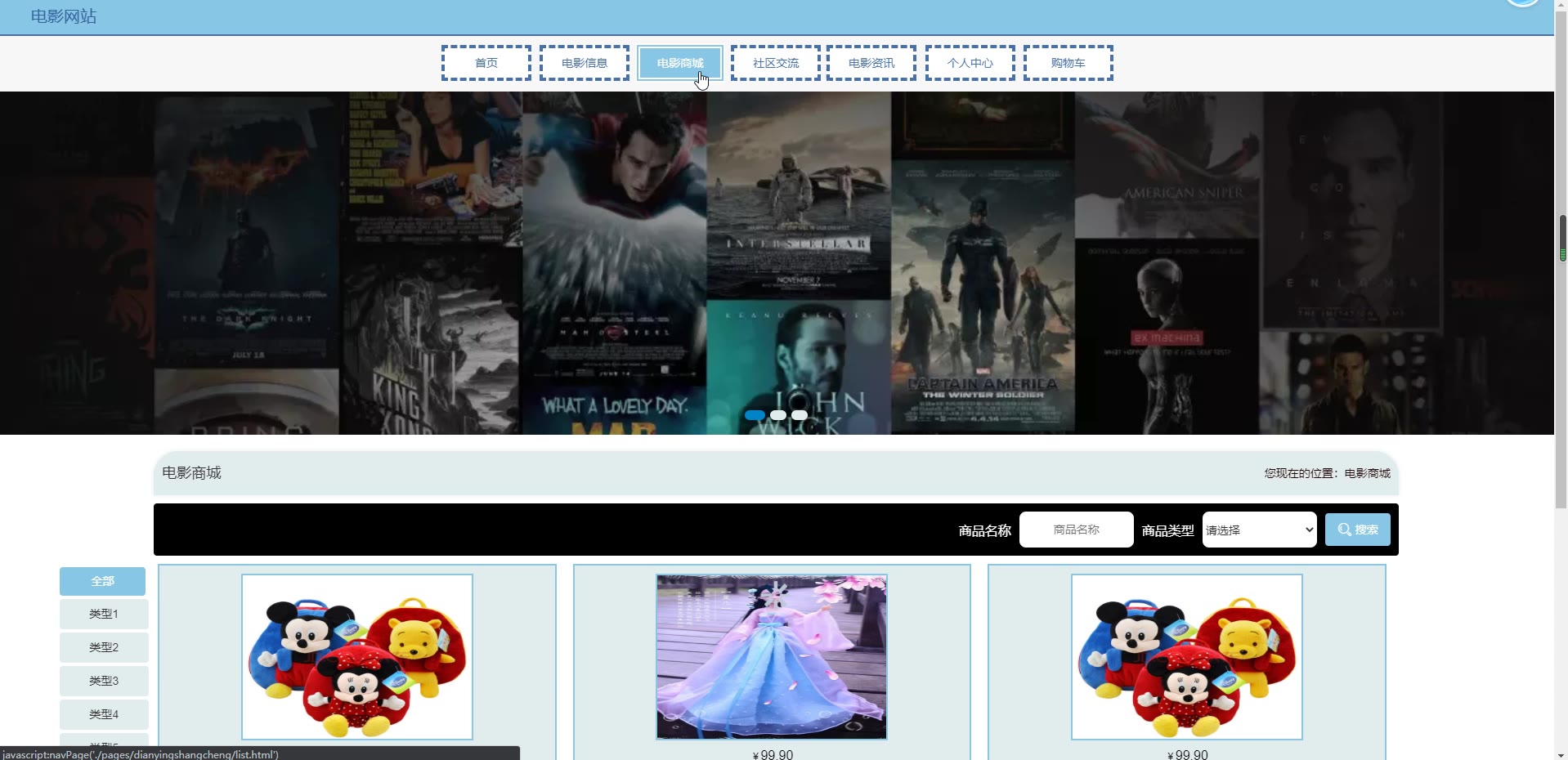Open the 社区交流 navigation tab
This screenshot has width=1568, height=760.
[775, 63]
